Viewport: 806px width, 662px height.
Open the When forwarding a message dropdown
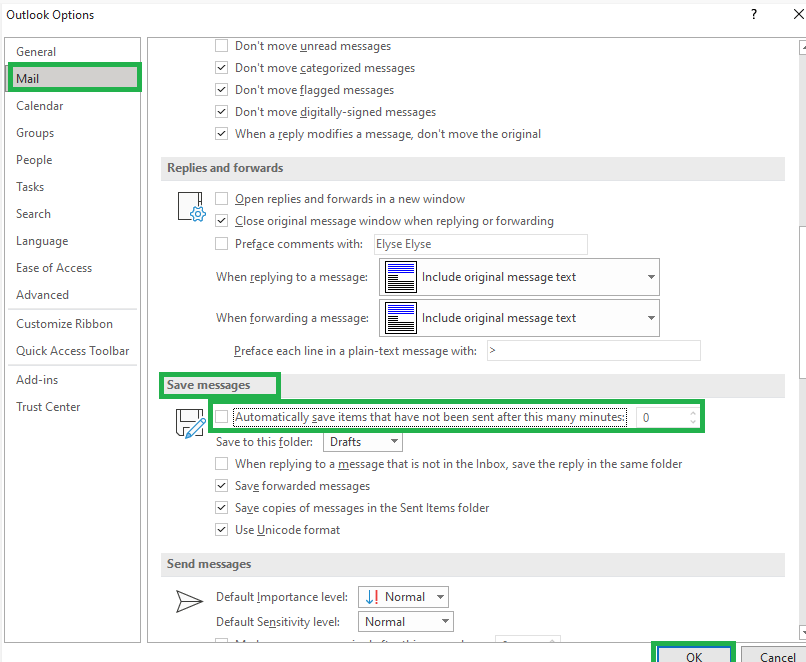pos(519,318)
